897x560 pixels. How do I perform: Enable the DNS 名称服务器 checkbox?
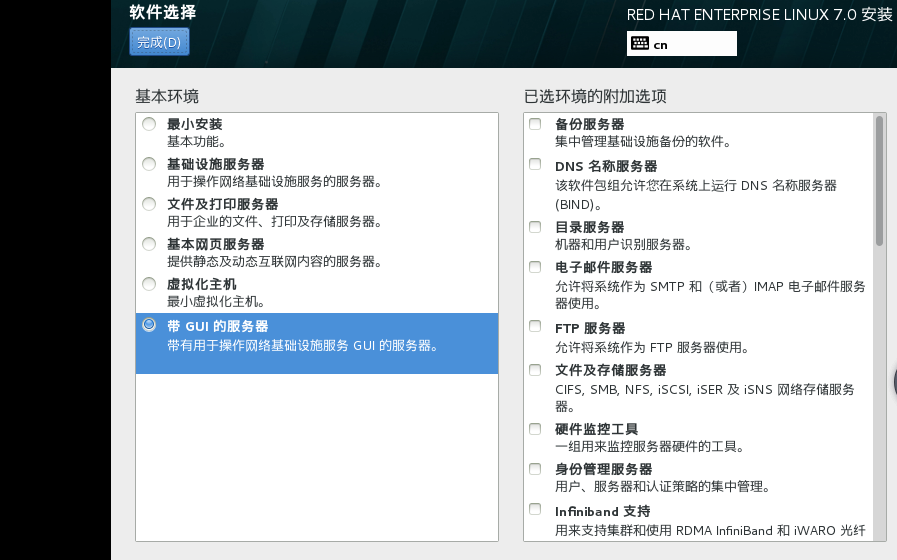535,164
